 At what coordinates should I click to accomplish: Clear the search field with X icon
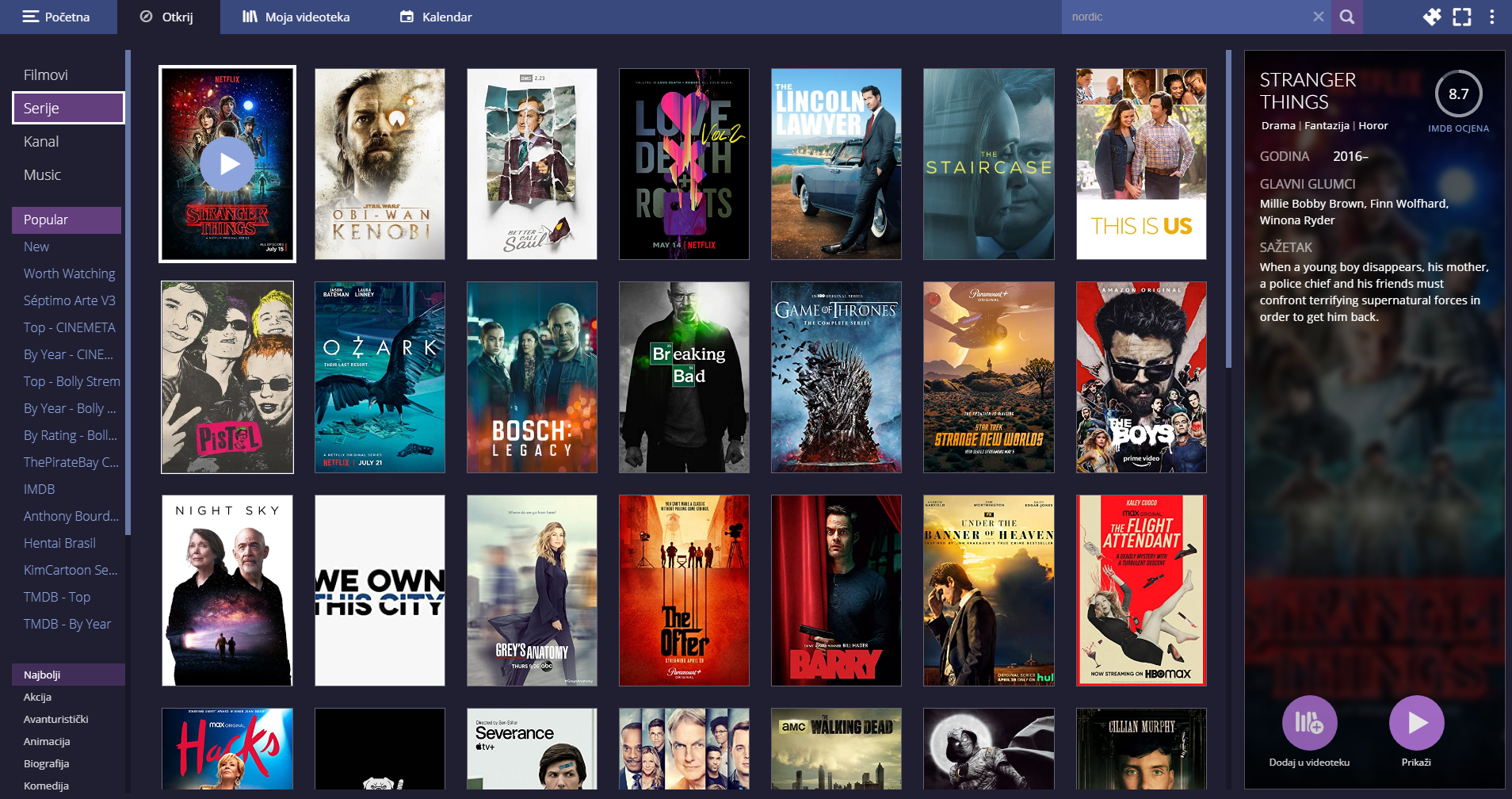1318,17
